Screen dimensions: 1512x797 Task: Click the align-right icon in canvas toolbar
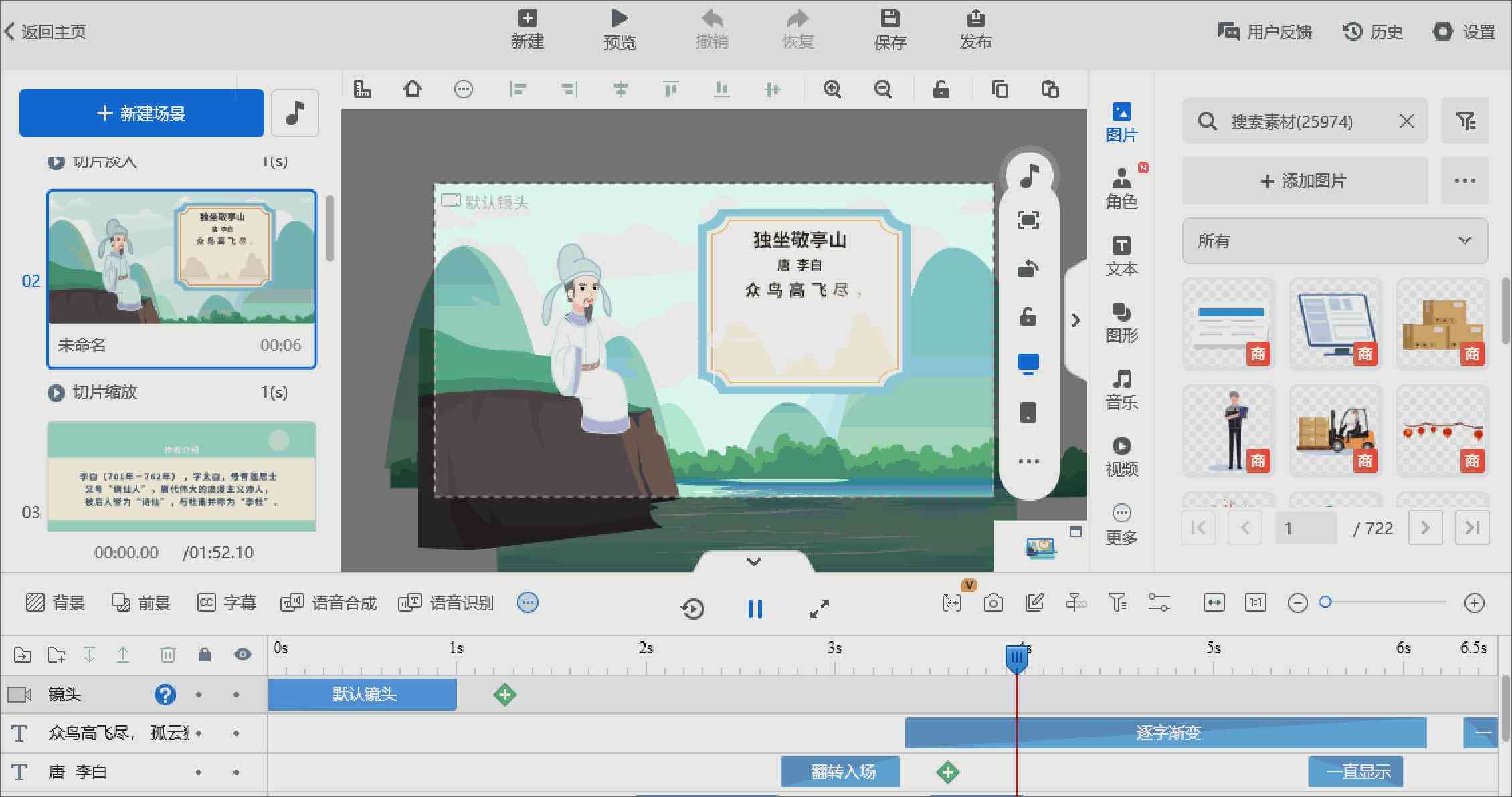pyautogui.click(x=569, y=89)
